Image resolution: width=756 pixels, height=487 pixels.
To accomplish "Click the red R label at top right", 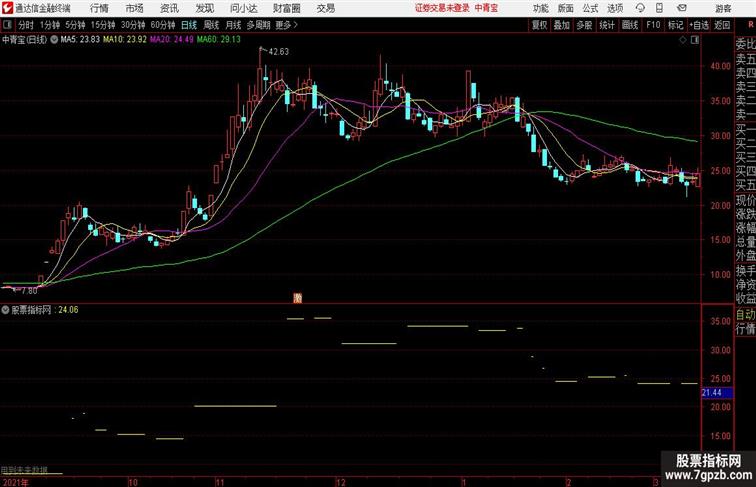I will (x=751, y=24).
